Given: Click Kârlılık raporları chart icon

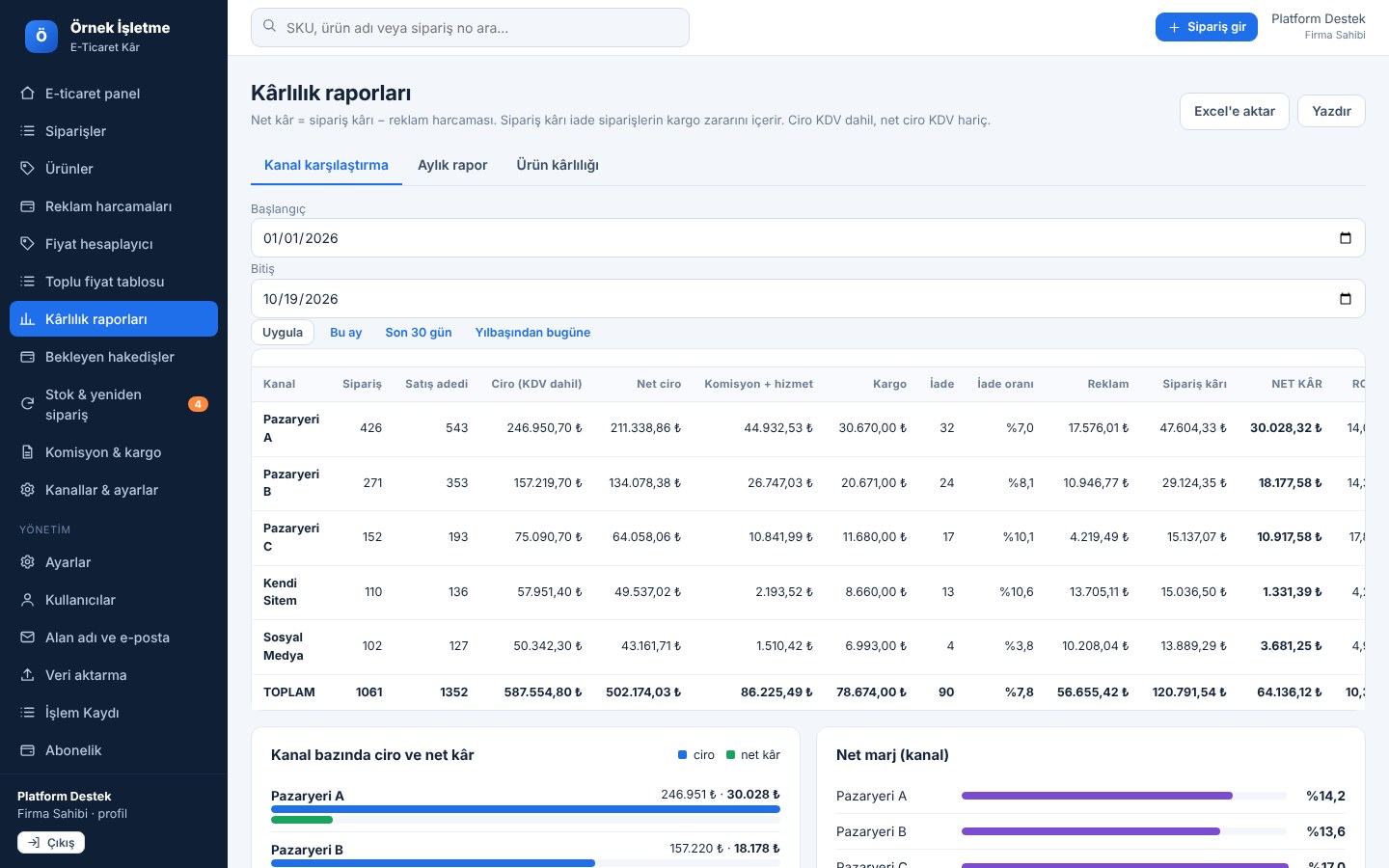Looking at the screenshot, I should 27,319.
